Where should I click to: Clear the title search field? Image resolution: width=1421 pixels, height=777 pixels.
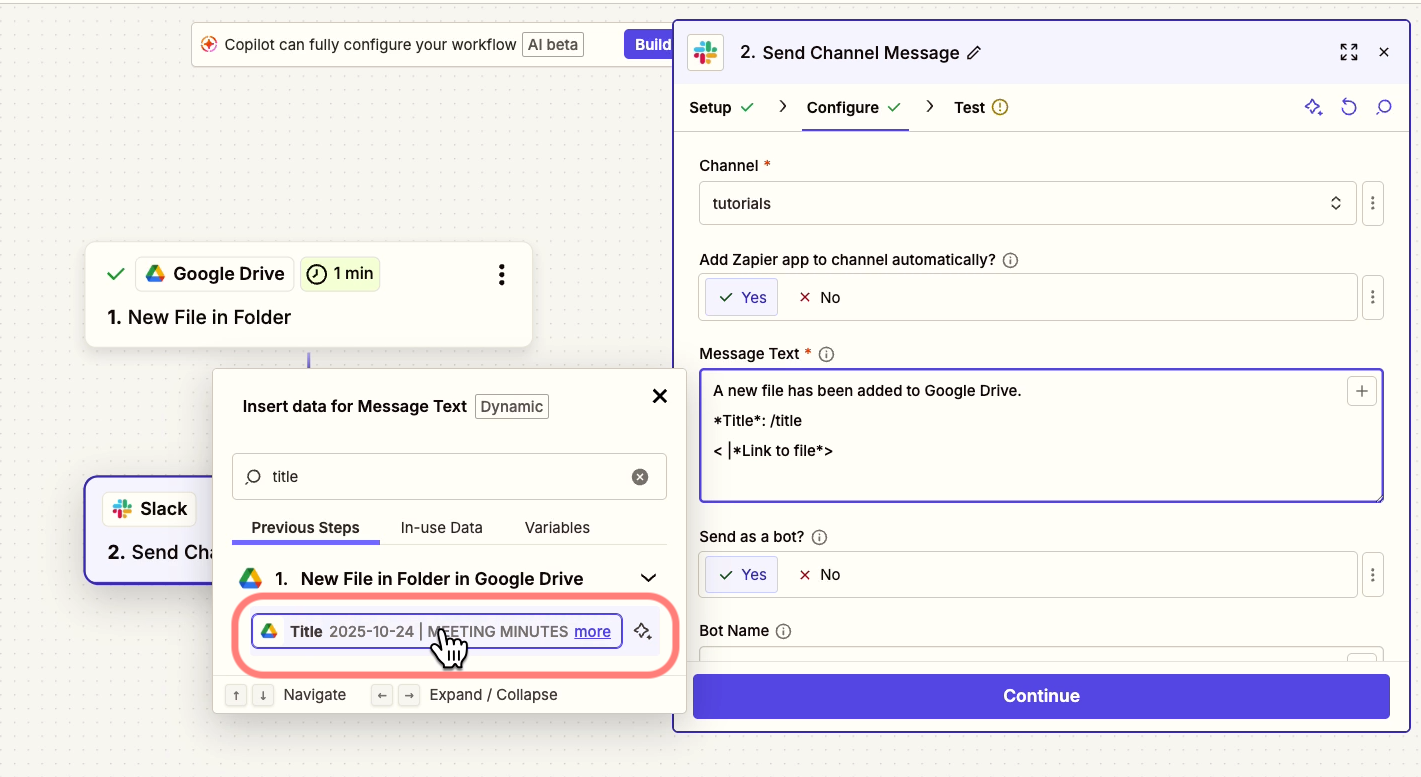point(640,477)
